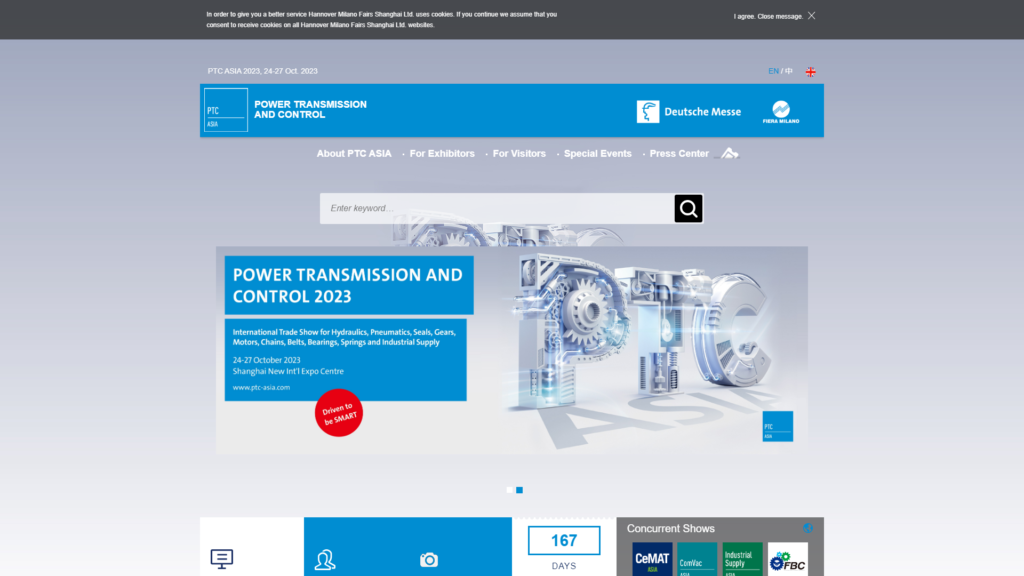
Task: Select the camera photo gallery icon
Action: pos(428,560)
